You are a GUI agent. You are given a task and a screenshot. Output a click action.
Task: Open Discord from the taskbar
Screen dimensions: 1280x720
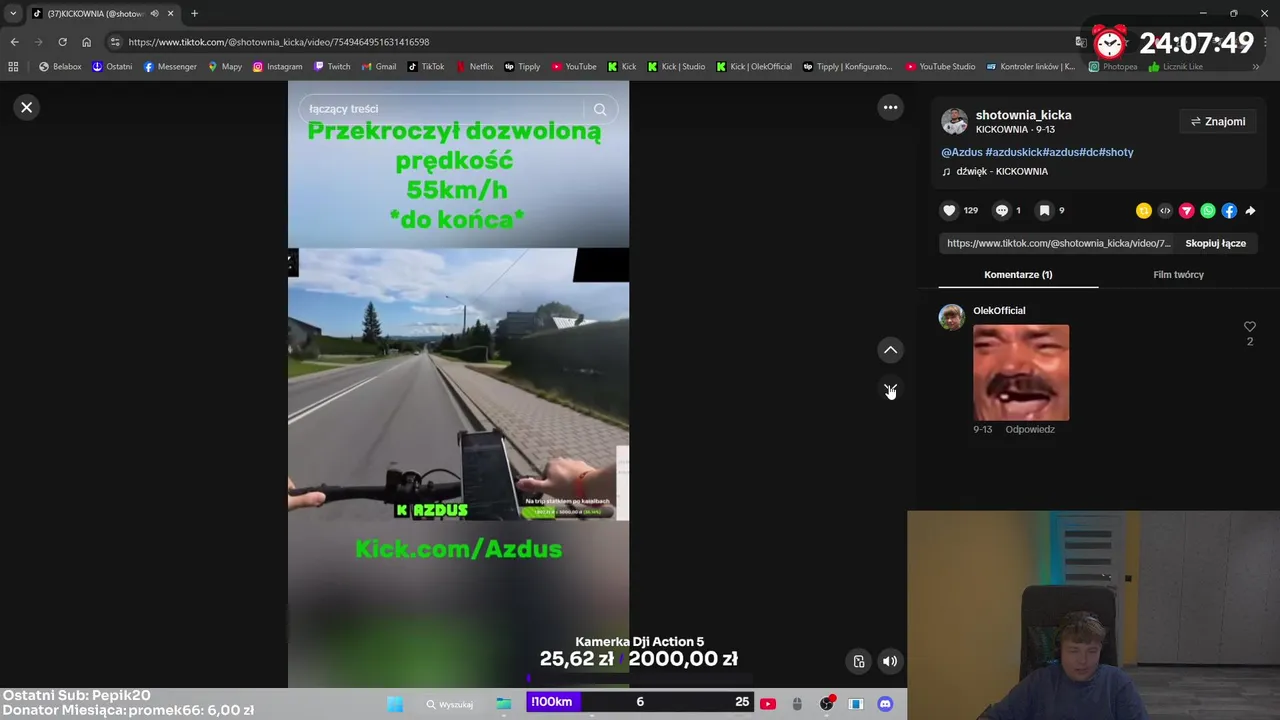(x=884, y=704)
